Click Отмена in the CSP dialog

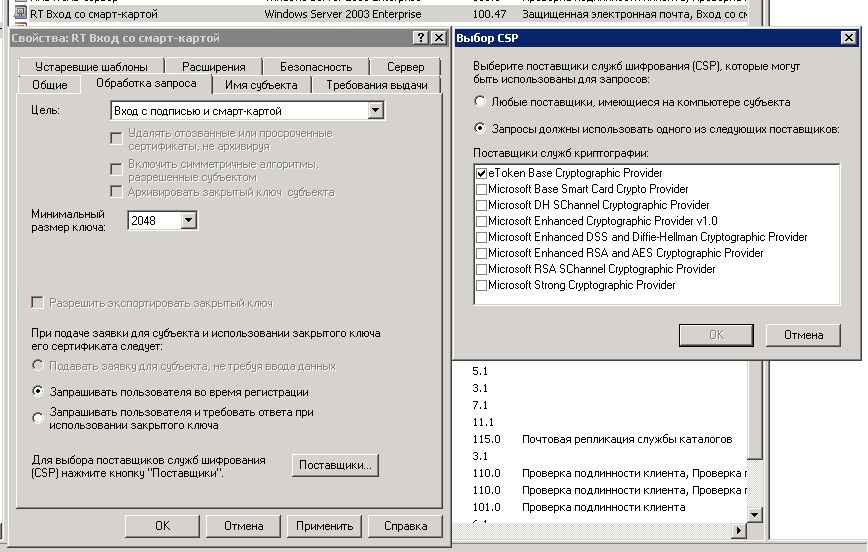(x=803, y=335)
